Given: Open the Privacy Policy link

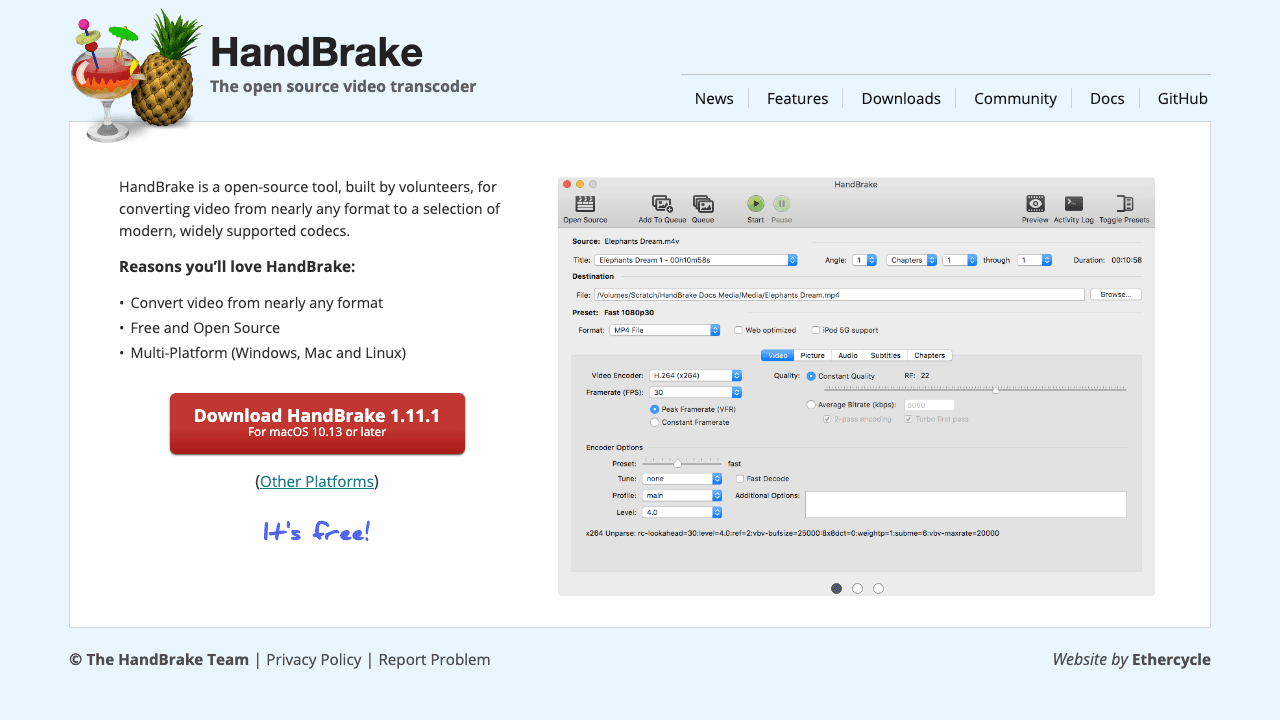Looking at the screenshot, I should pyautogui.click(x=314, y=659).
